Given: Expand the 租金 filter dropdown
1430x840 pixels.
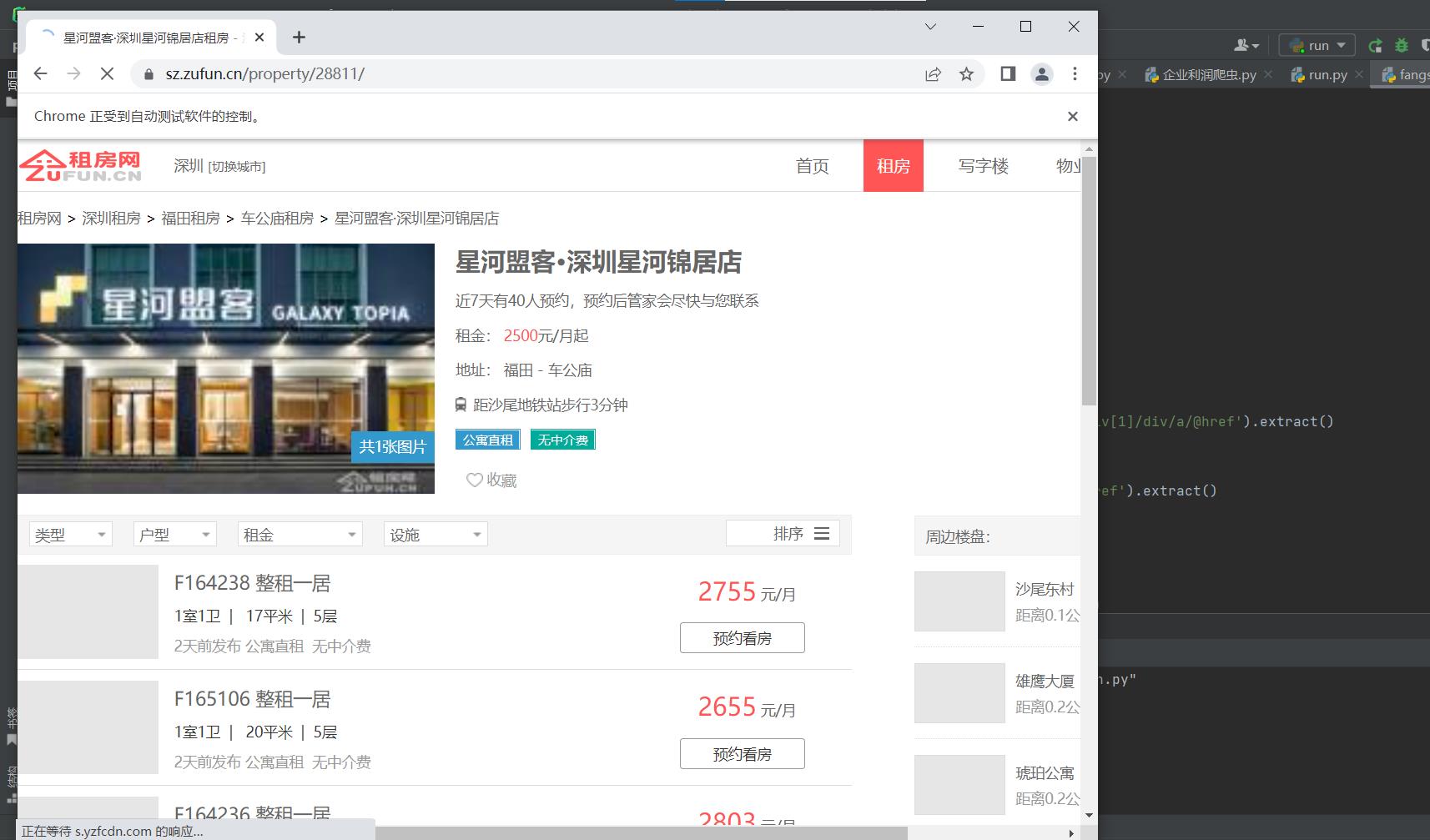Looking at the screenshot, I should click(300, 535).
